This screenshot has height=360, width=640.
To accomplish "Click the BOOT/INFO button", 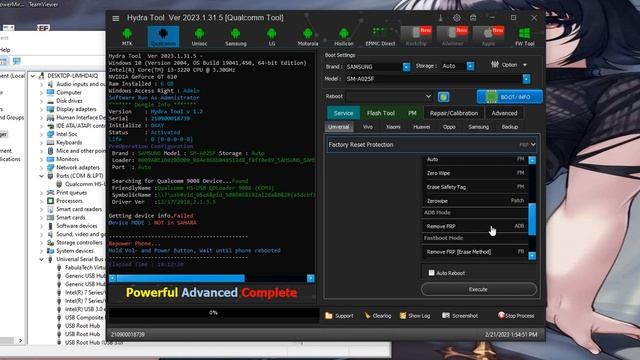I will [510, 97].
